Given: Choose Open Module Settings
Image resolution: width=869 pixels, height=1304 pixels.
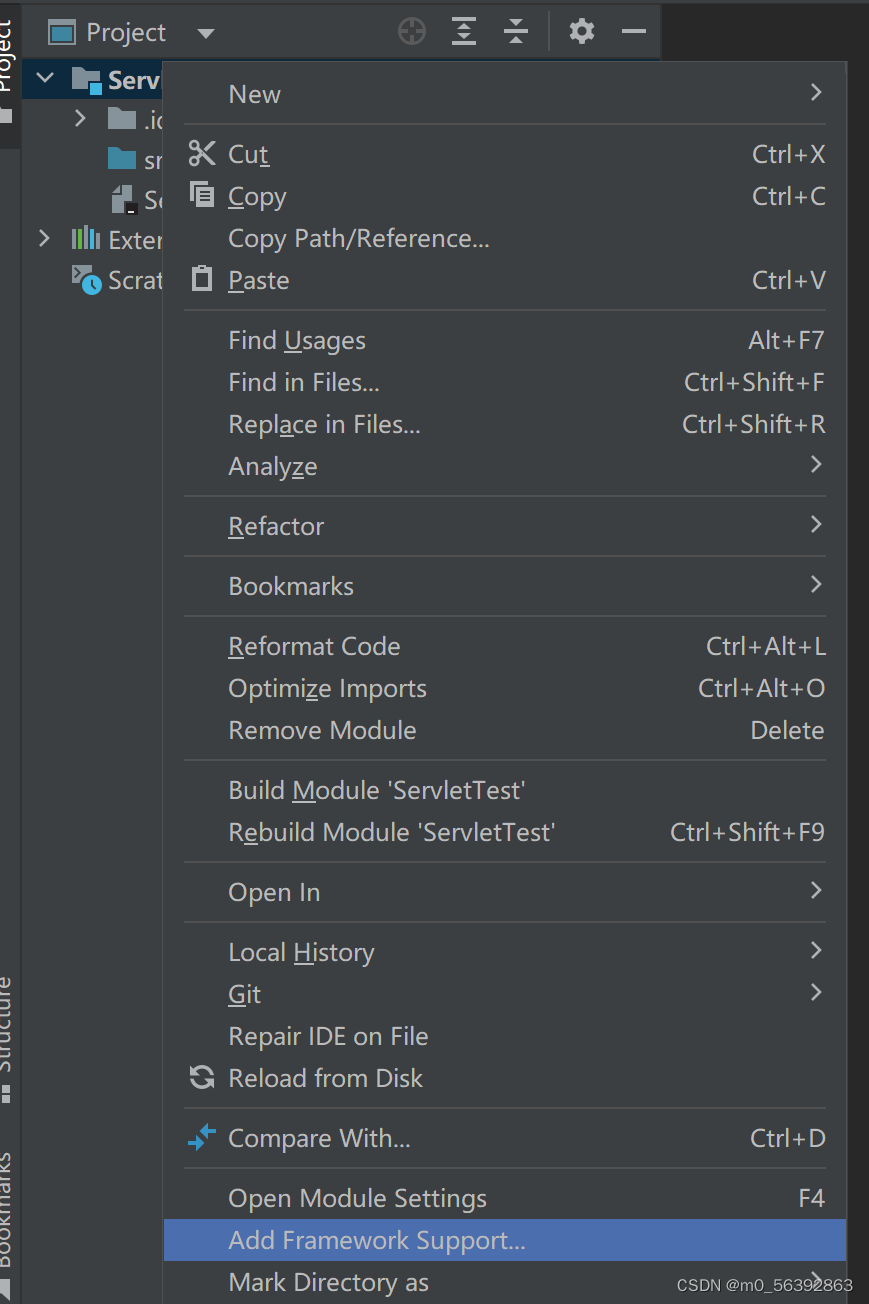Looking at the screenshot, I should (505, 1198).
